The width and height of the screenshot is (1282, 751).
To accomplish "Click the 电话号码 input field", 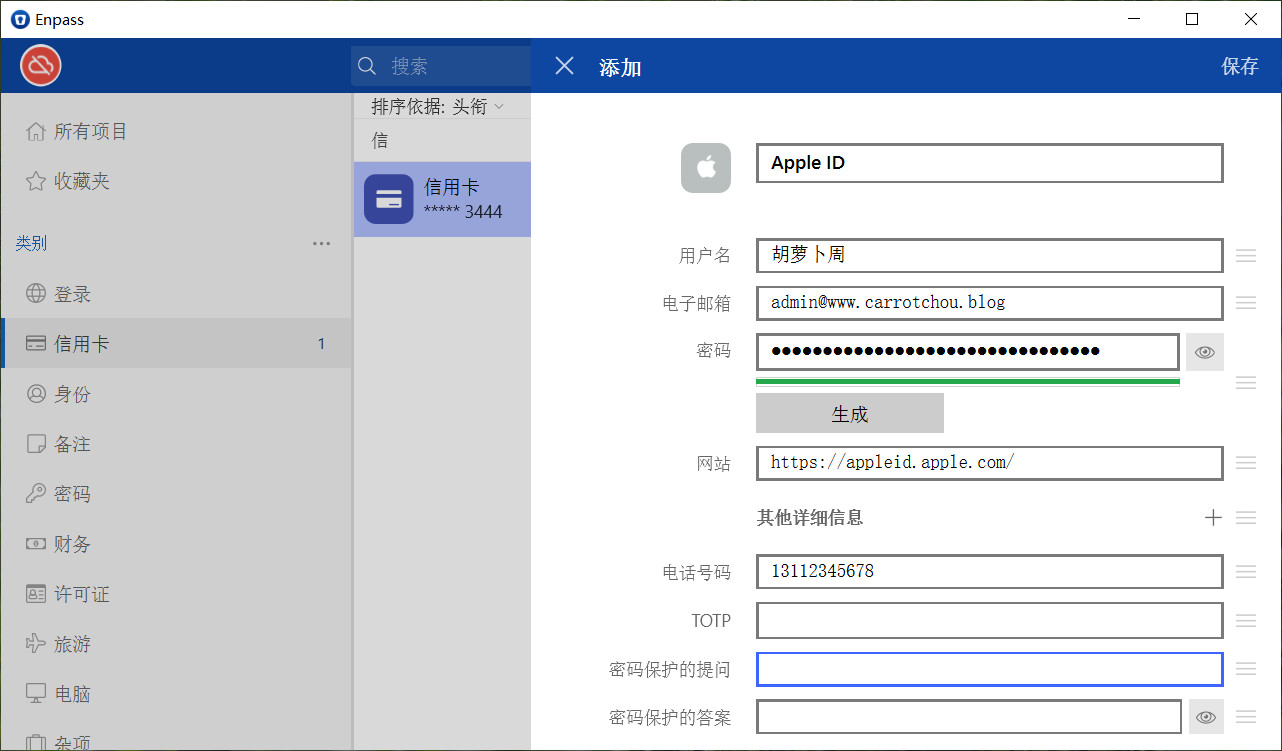I will point(990,572).
